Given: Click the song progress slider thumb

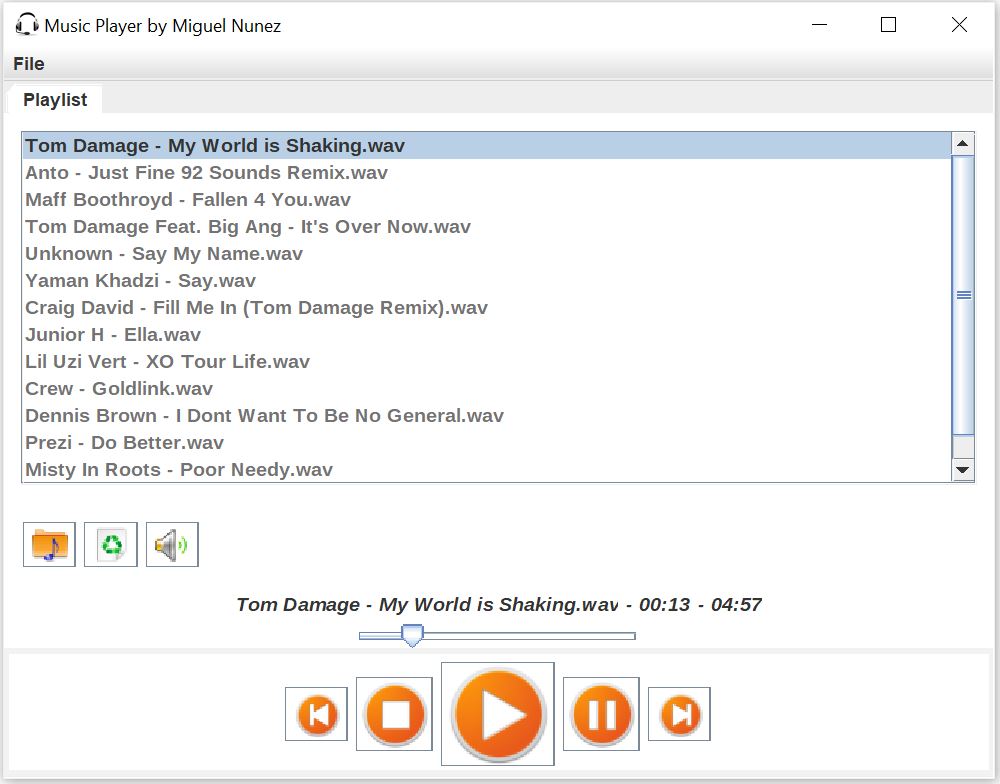Looking at the screenshot, I should click(412, 635).
